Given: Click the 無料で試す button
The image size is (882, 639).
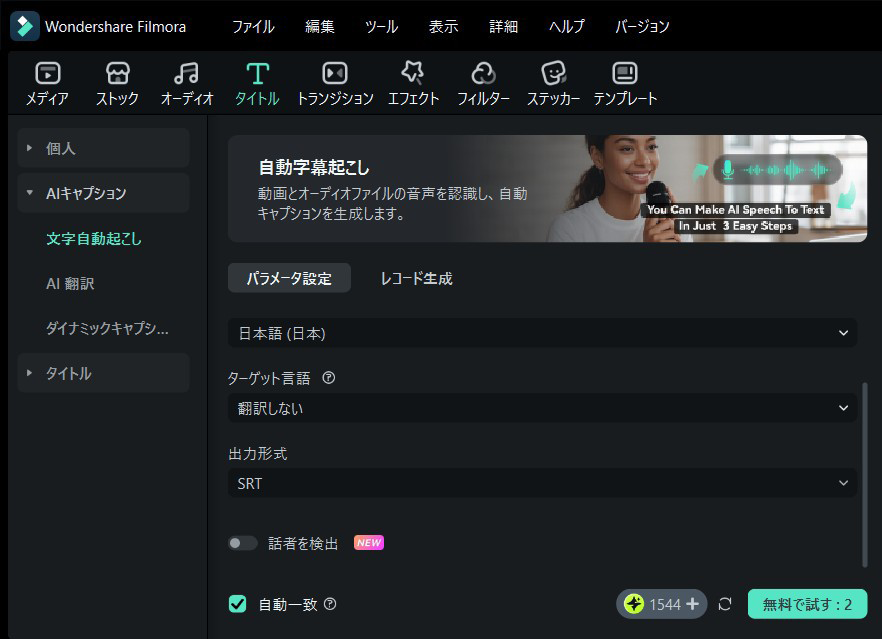Looking at the screenshot, I should pos(806,604).
